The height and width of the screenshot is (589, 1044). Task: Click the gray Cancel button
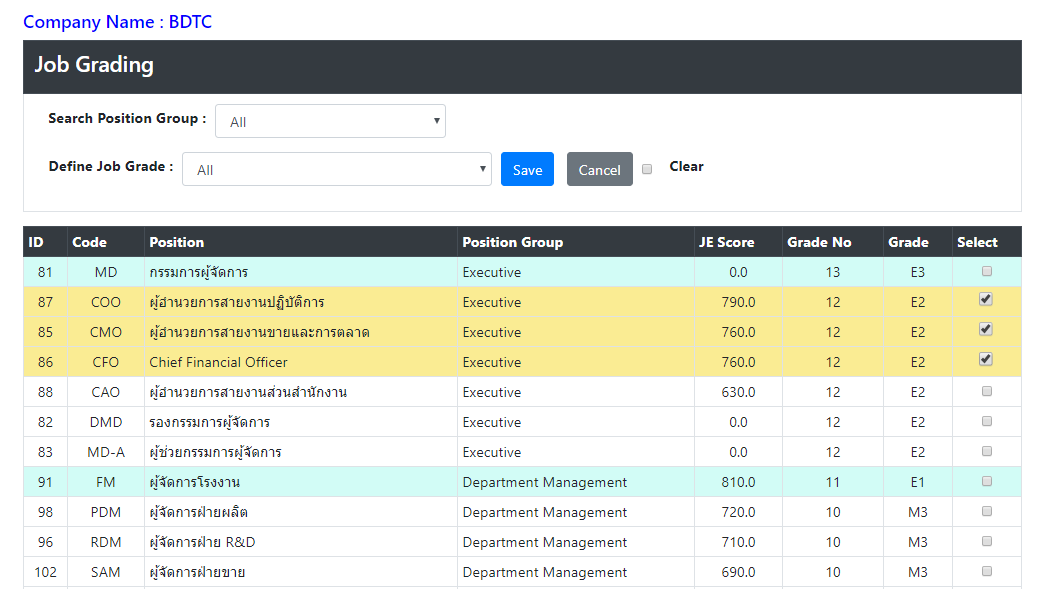coord(599,169)
